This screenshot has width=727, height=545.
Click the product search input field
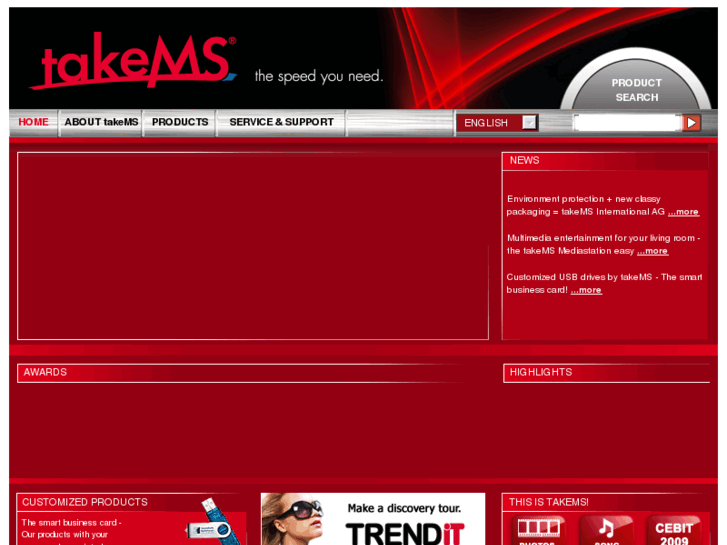(627, 123)
